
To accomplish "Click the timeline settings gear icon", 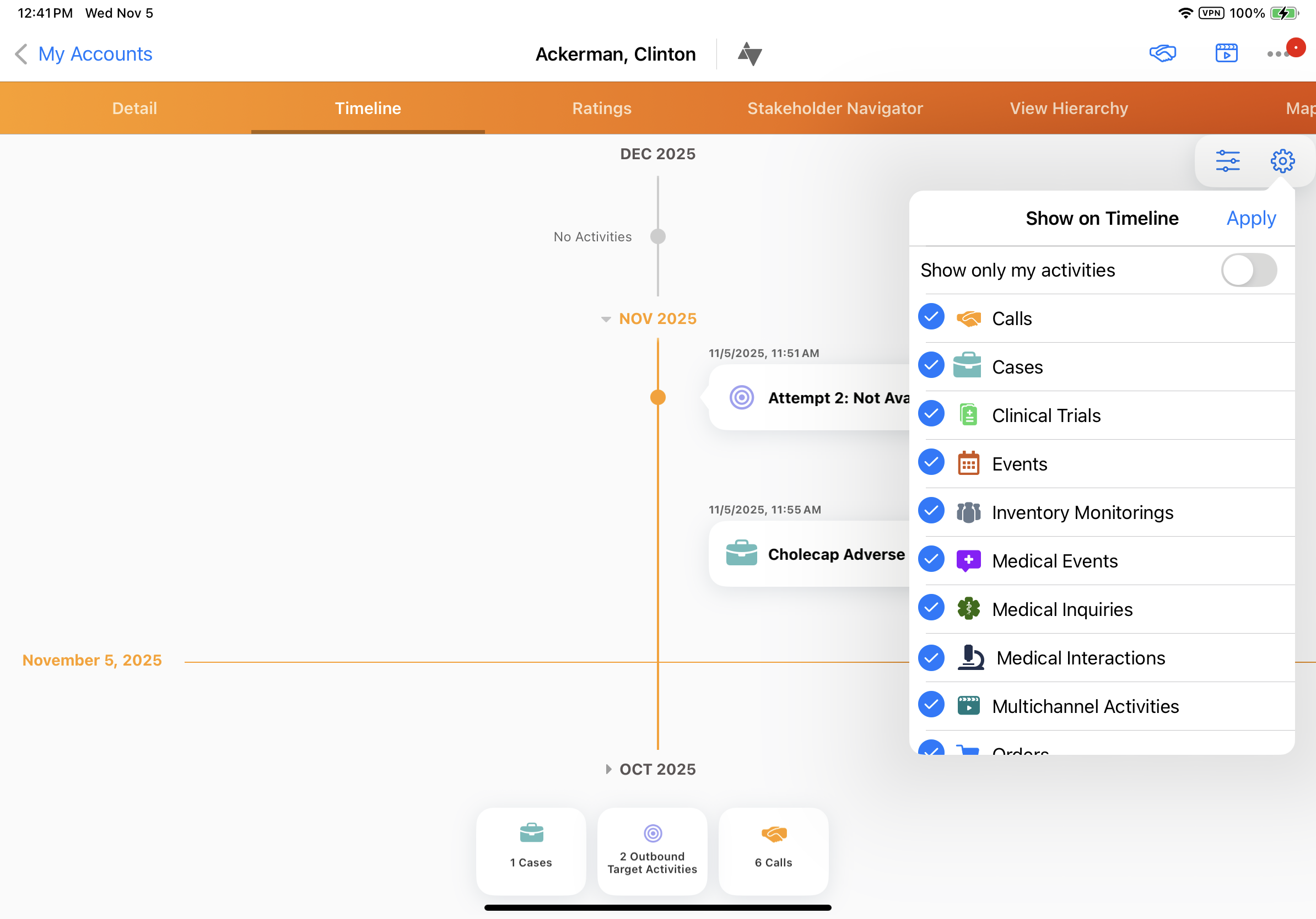I will coord(1282,161).
